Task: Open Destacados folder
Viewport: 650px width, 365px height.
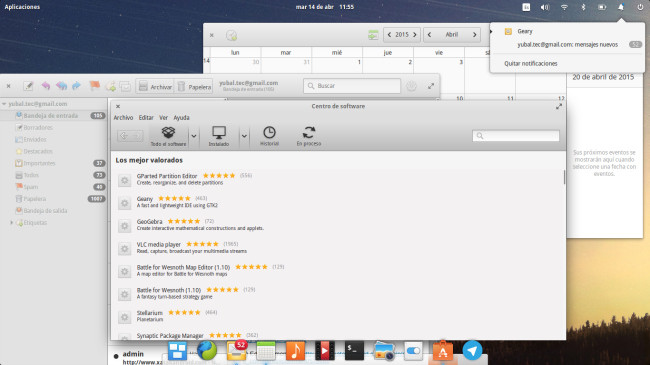Action: coord(54,151)
